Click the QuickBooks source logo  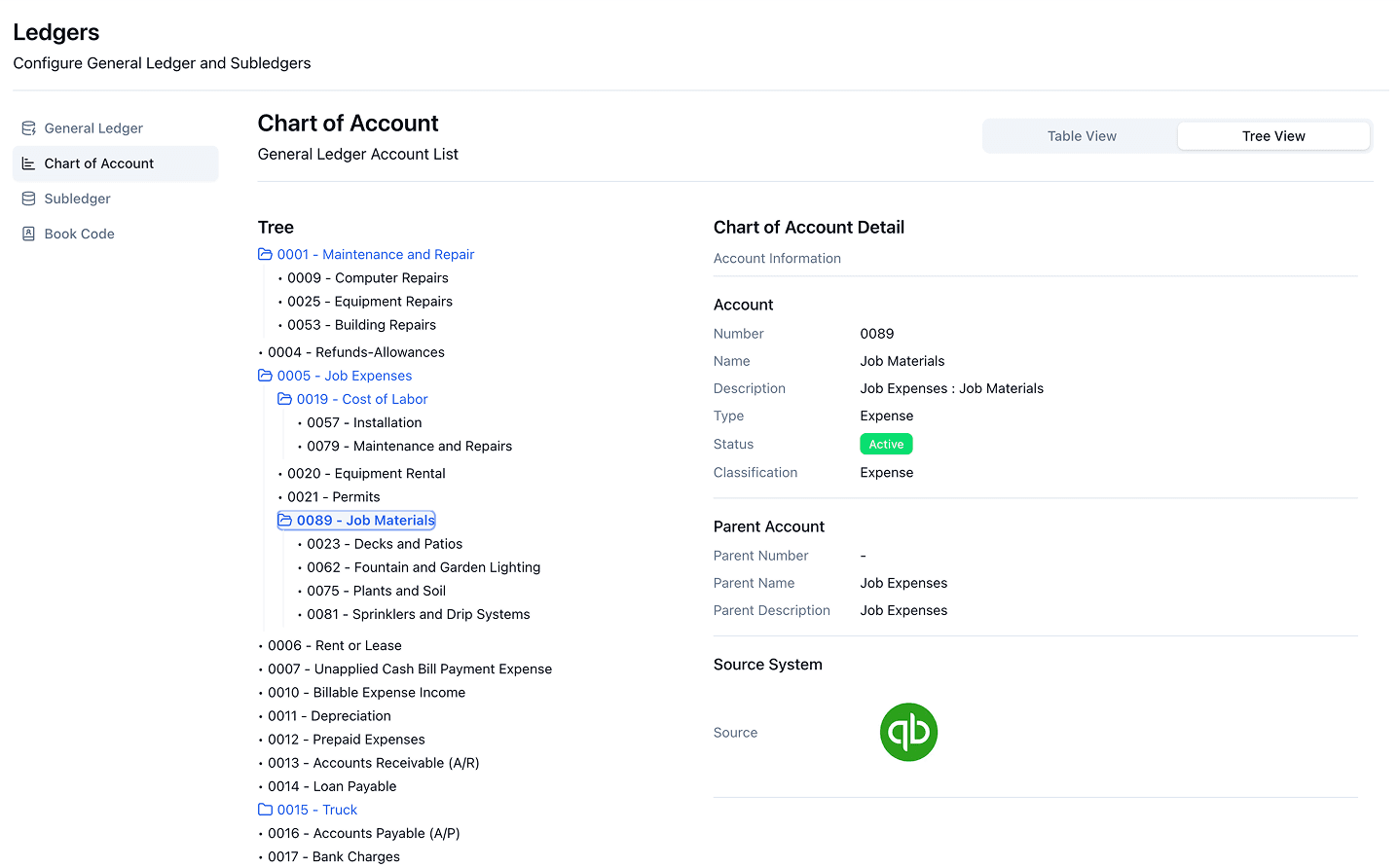click(908, 732)
